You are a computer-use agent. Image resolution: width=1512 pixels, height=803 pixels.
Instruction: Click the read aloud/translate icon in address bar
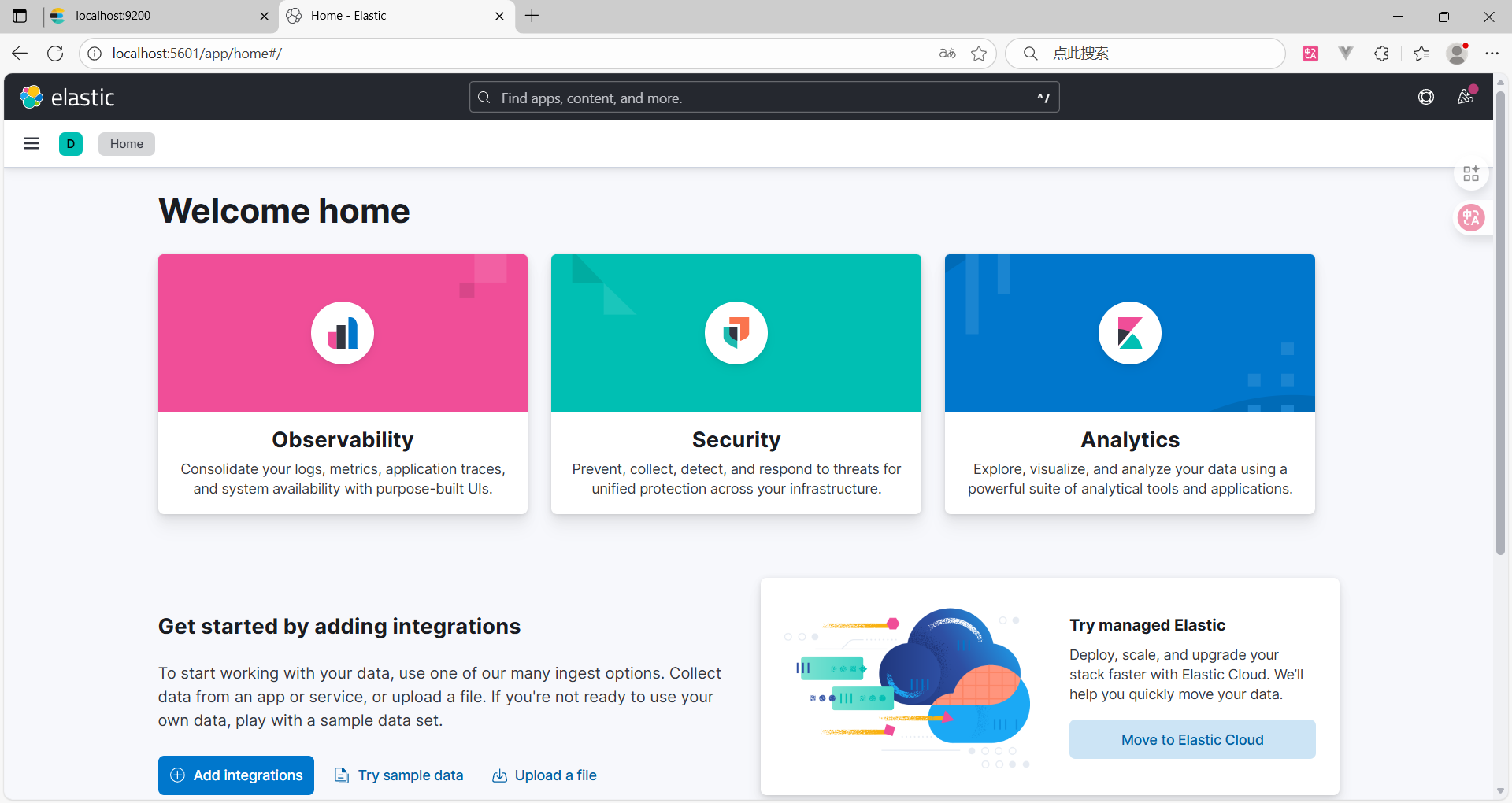947,54
